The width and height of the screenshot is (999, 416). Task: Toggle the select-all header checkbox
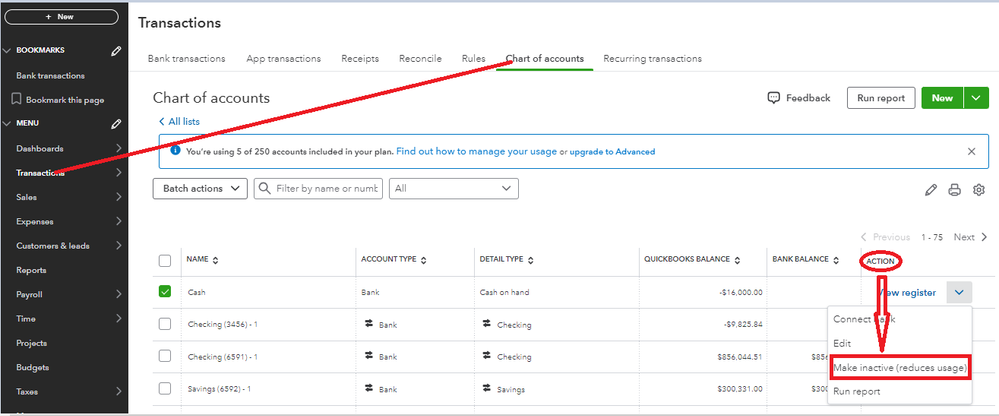coord(165,260)
